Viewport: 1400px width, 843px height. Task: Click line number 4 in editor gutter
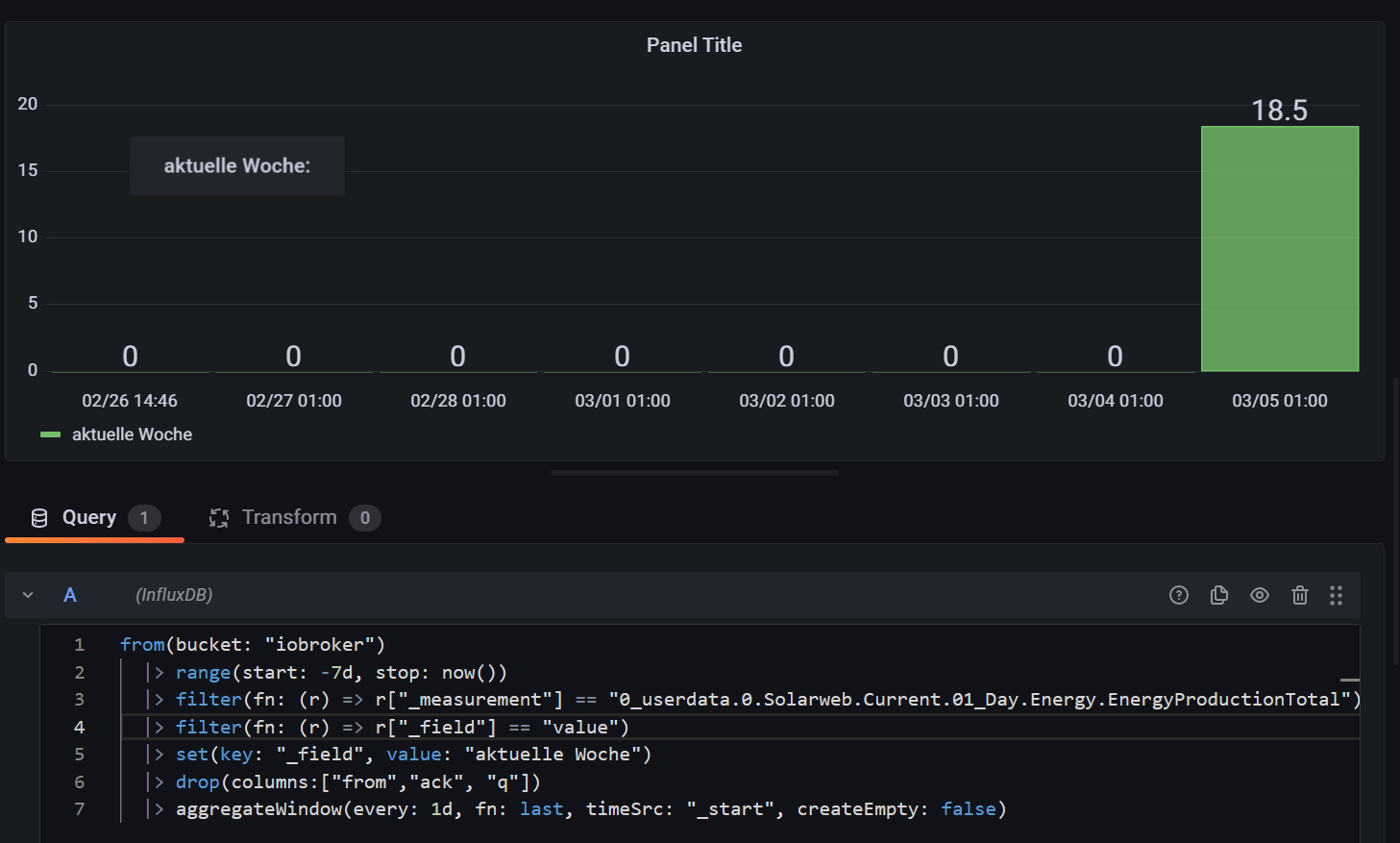click(x=80, y=728)
